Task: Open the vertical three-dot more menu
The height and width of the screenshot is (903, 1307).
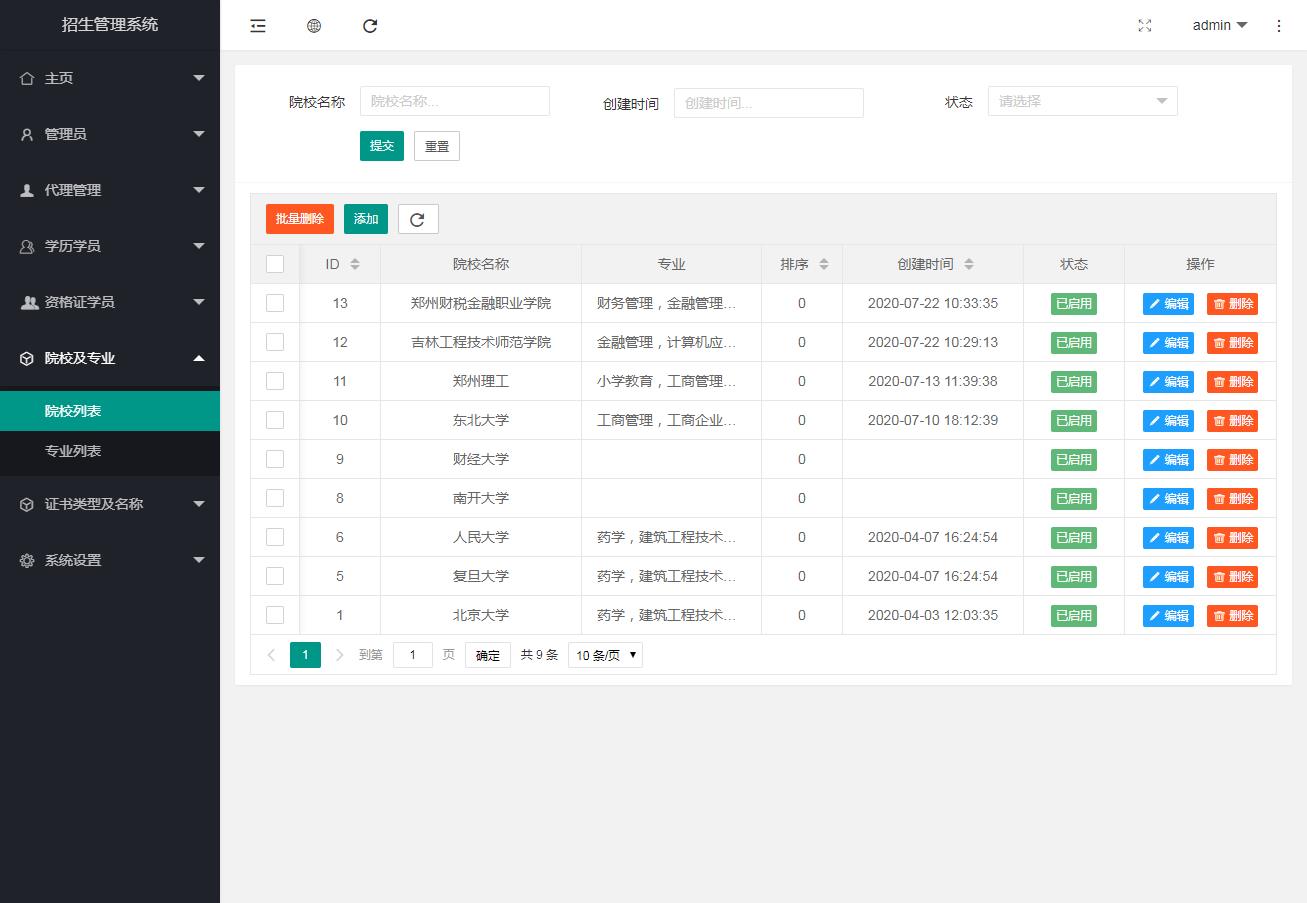Action: (1279, 26)
